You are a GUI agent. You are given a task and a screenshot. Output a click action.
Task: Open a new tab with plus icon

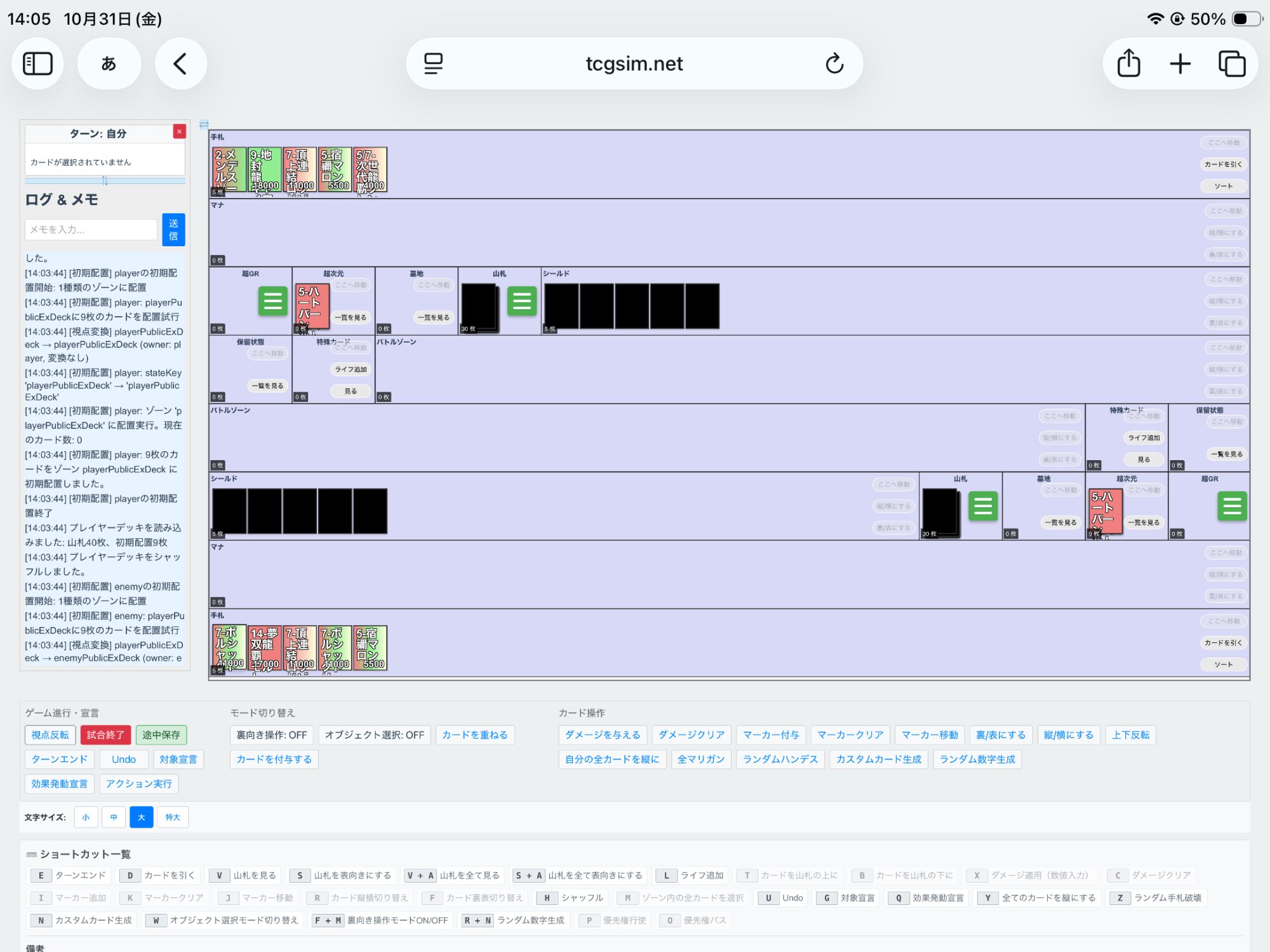point(1180,63)
